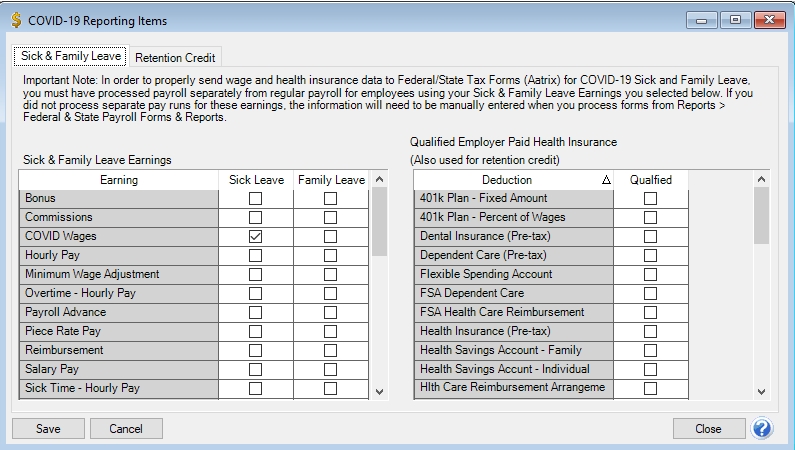795x450 pixels.
Task: Select the Reimbursement earning row
Action: point(119,351)
